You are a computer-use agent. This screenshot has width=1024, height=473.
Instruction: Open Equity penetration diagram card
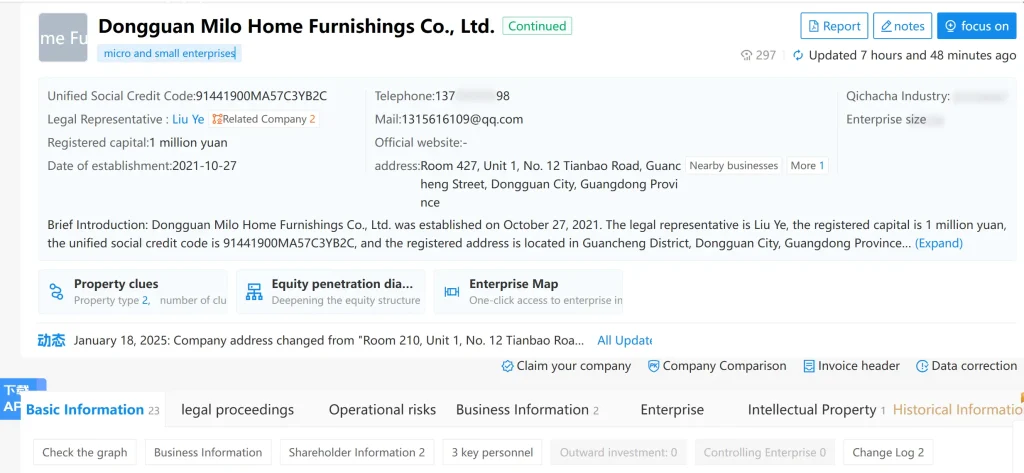pyautogui.click(x=330, y=292)
